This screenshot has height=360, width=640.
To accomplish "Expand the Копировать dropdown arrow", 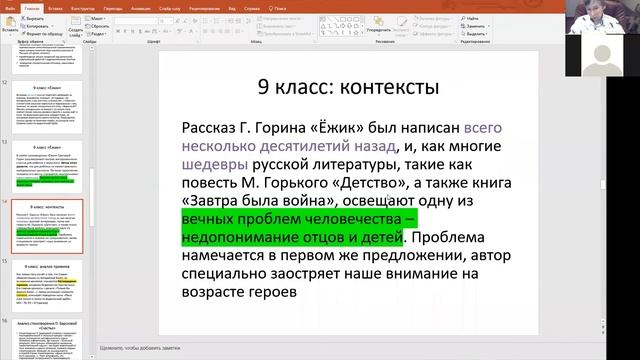I will click(x=52, y=26).
